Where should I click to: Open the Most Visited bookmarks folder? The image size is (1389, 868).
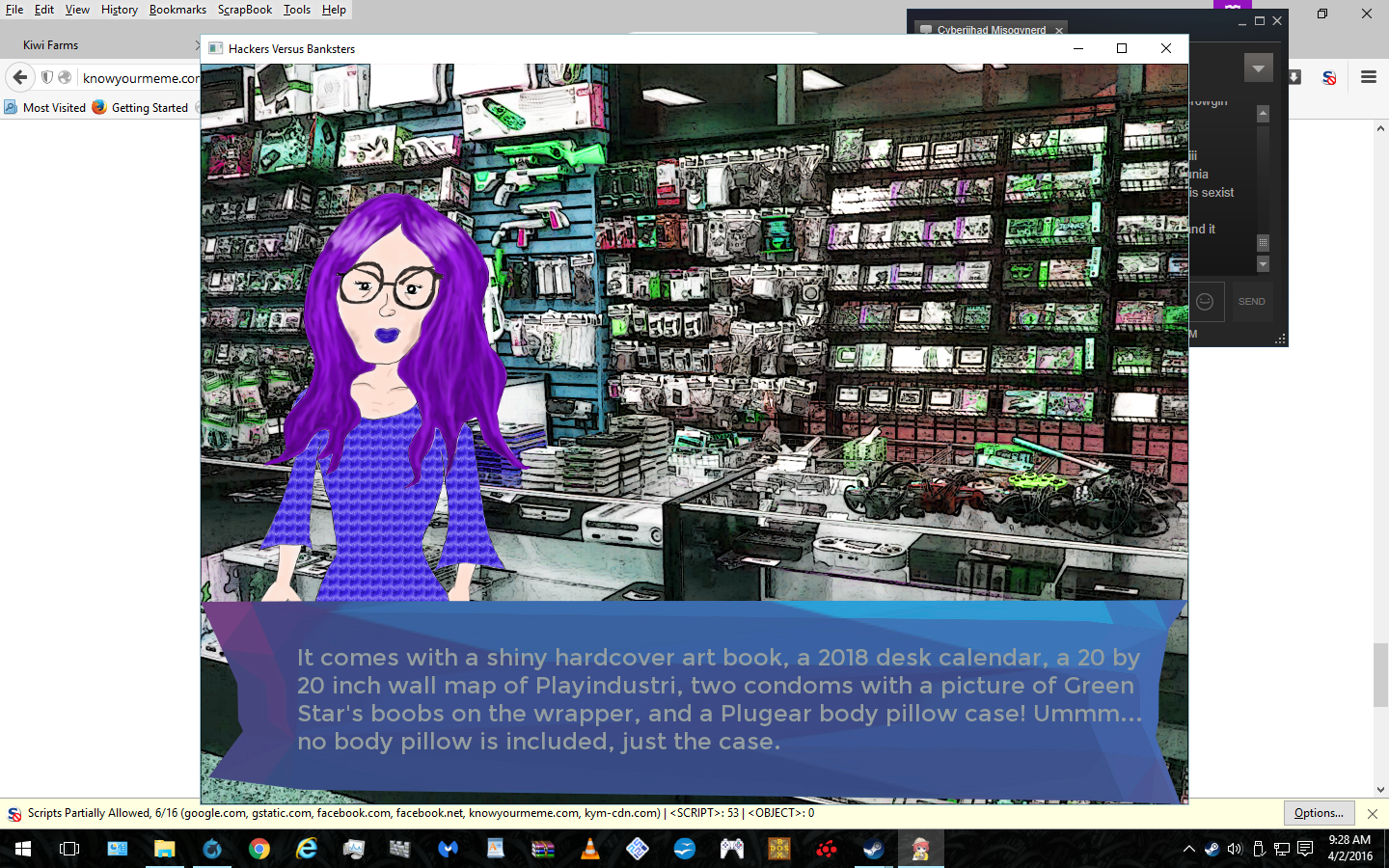(x=45, y=108)
